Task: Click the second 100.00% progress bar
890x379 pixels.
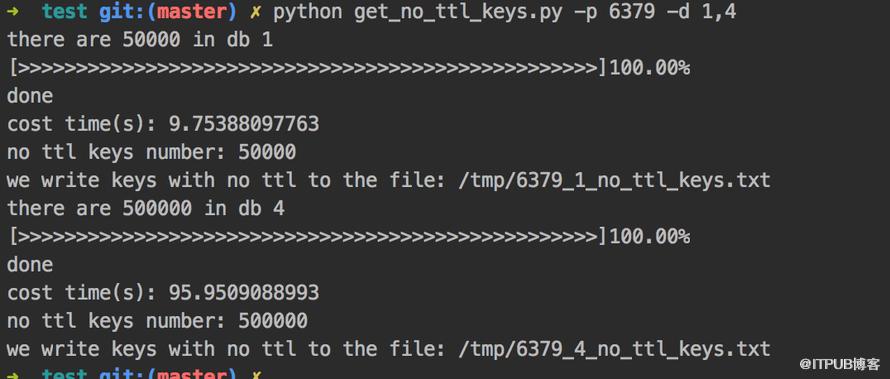Action: [x=349, y=237]
